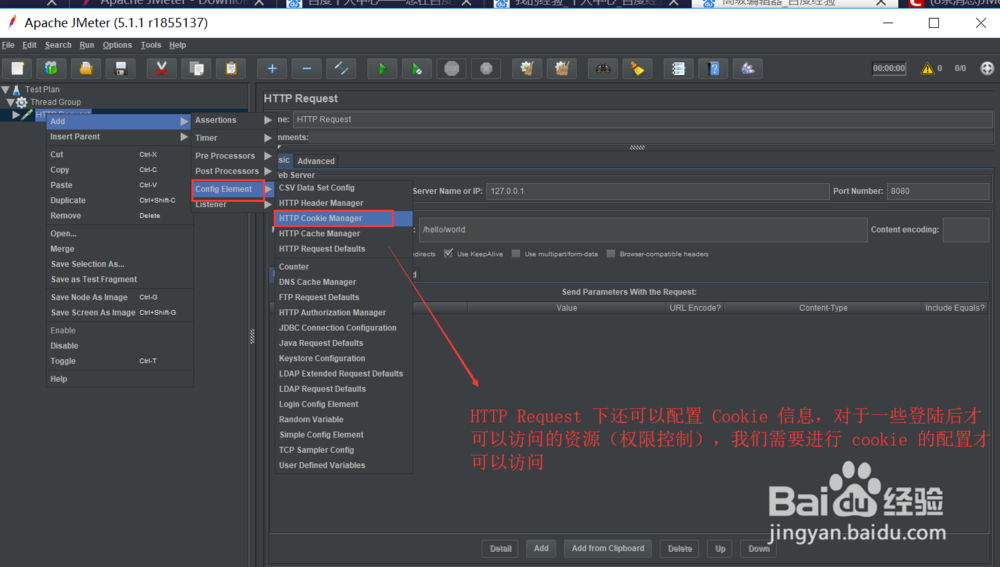This screenshot has width=1000, height=567.
Task: Expand the Listener submenu
Action: coord(233,205)
